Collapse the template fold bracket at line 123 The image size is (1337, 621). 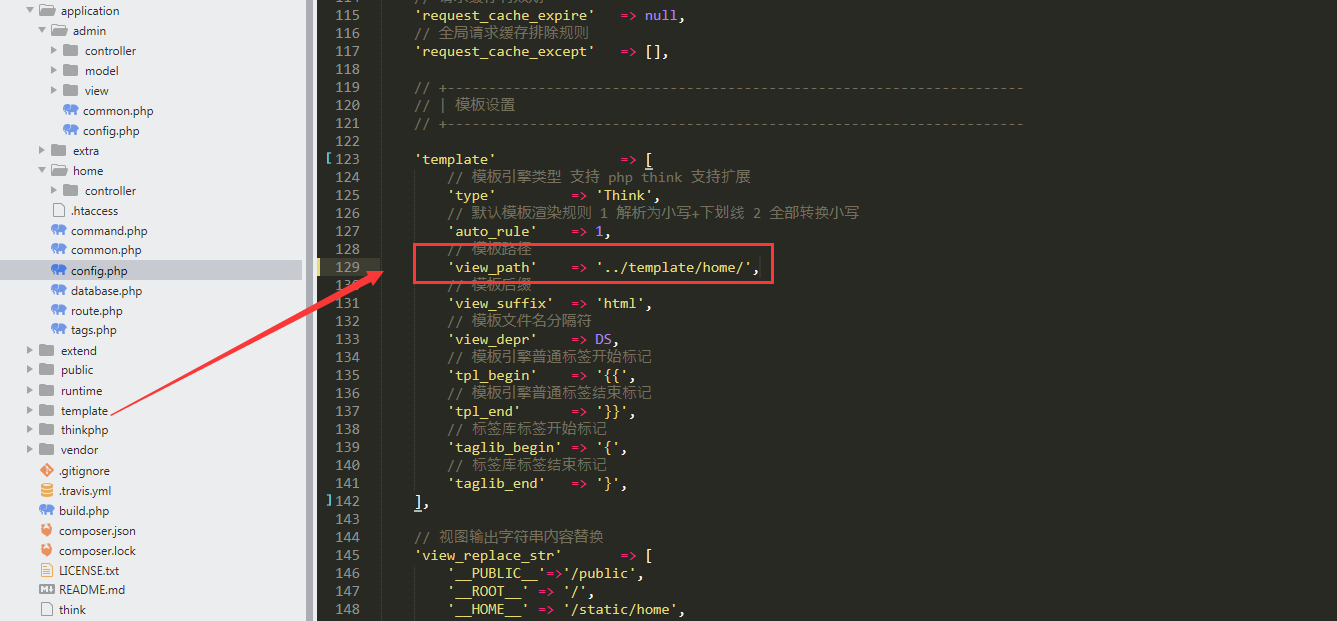click(328, 157)
